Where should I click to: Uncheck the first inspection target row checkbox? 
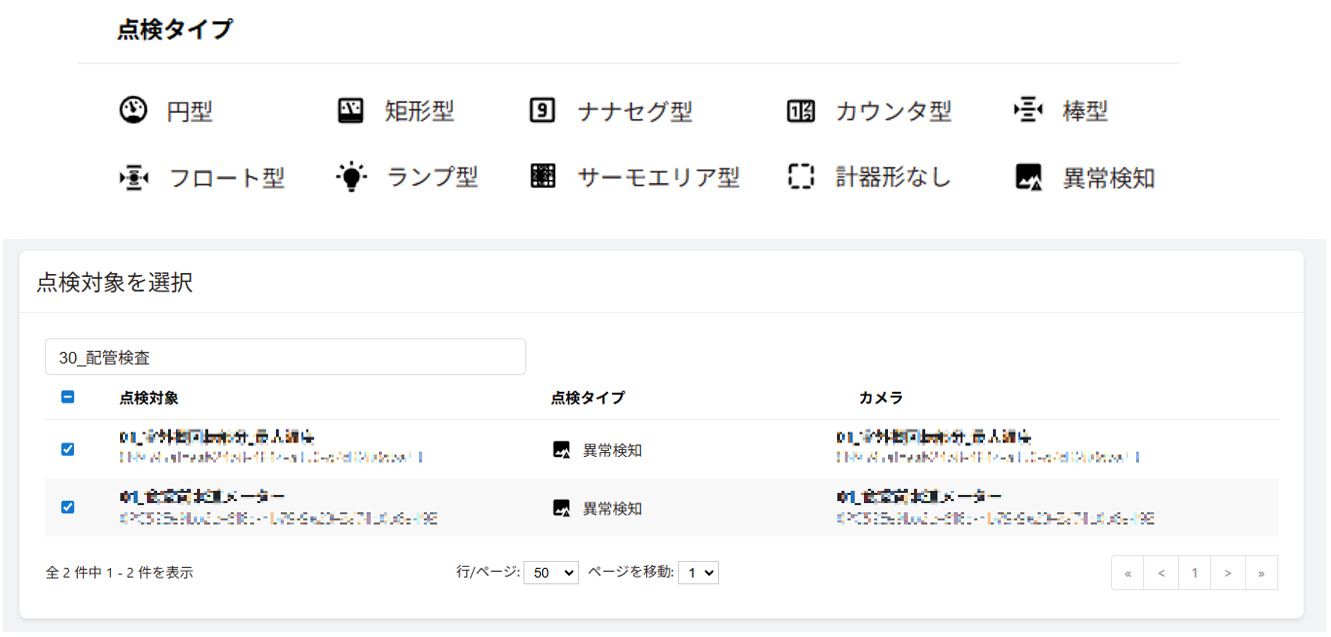68,449
